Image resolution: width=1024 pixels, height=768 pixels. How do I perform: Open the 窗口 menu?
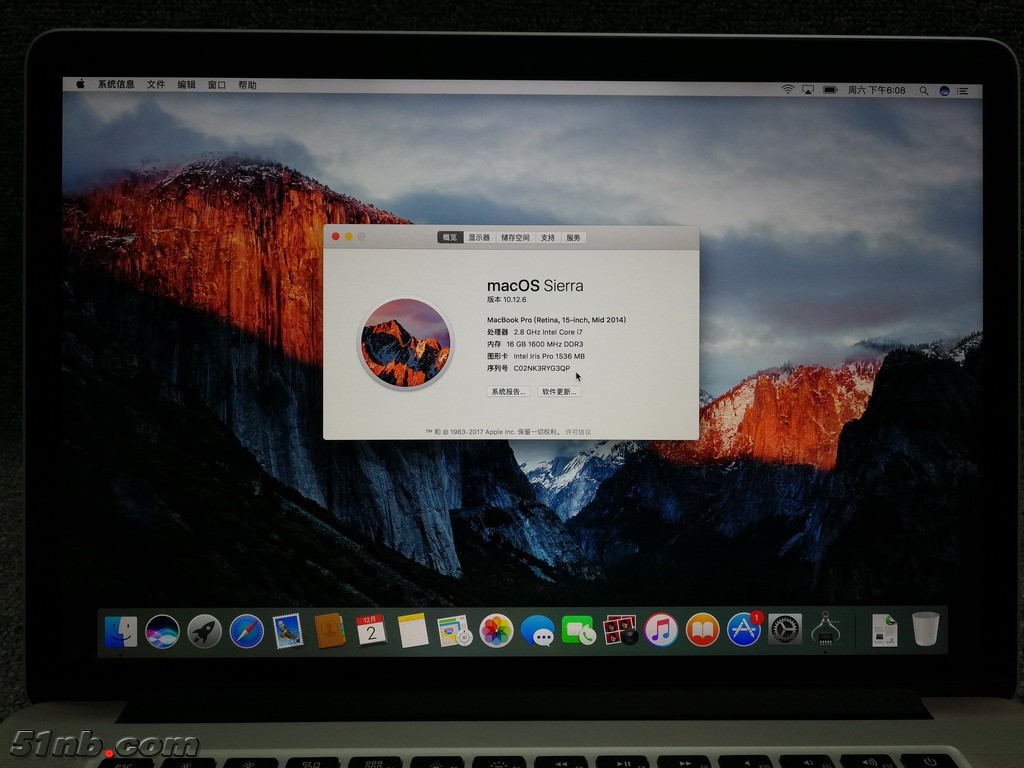point(217,85)
